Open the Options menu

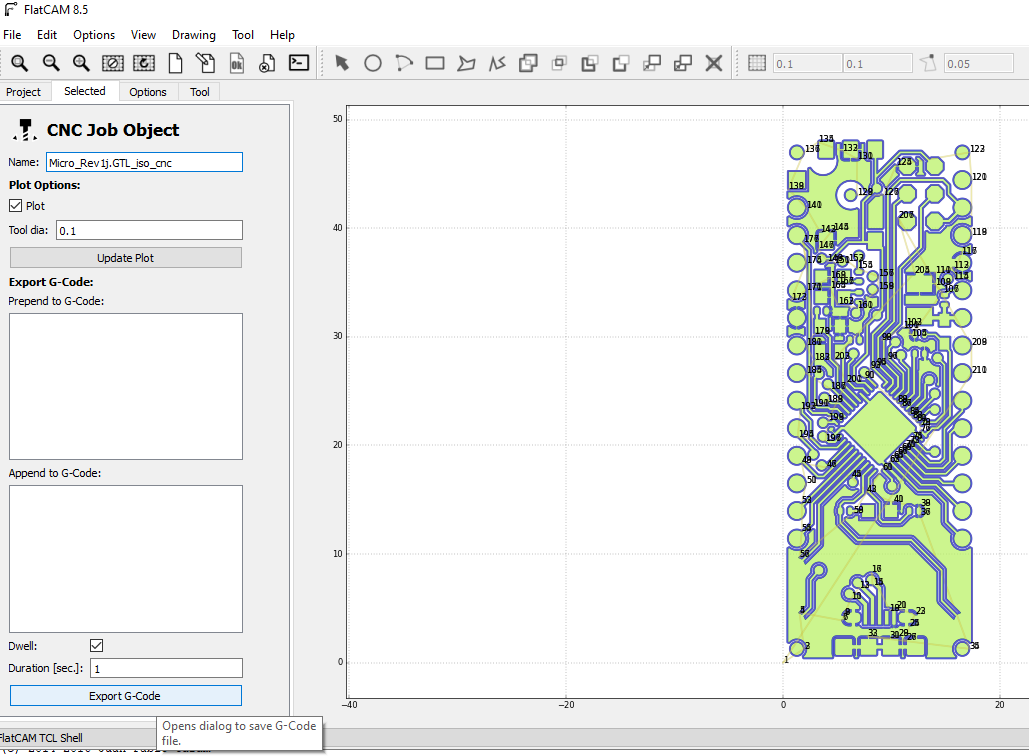point(94,35)
